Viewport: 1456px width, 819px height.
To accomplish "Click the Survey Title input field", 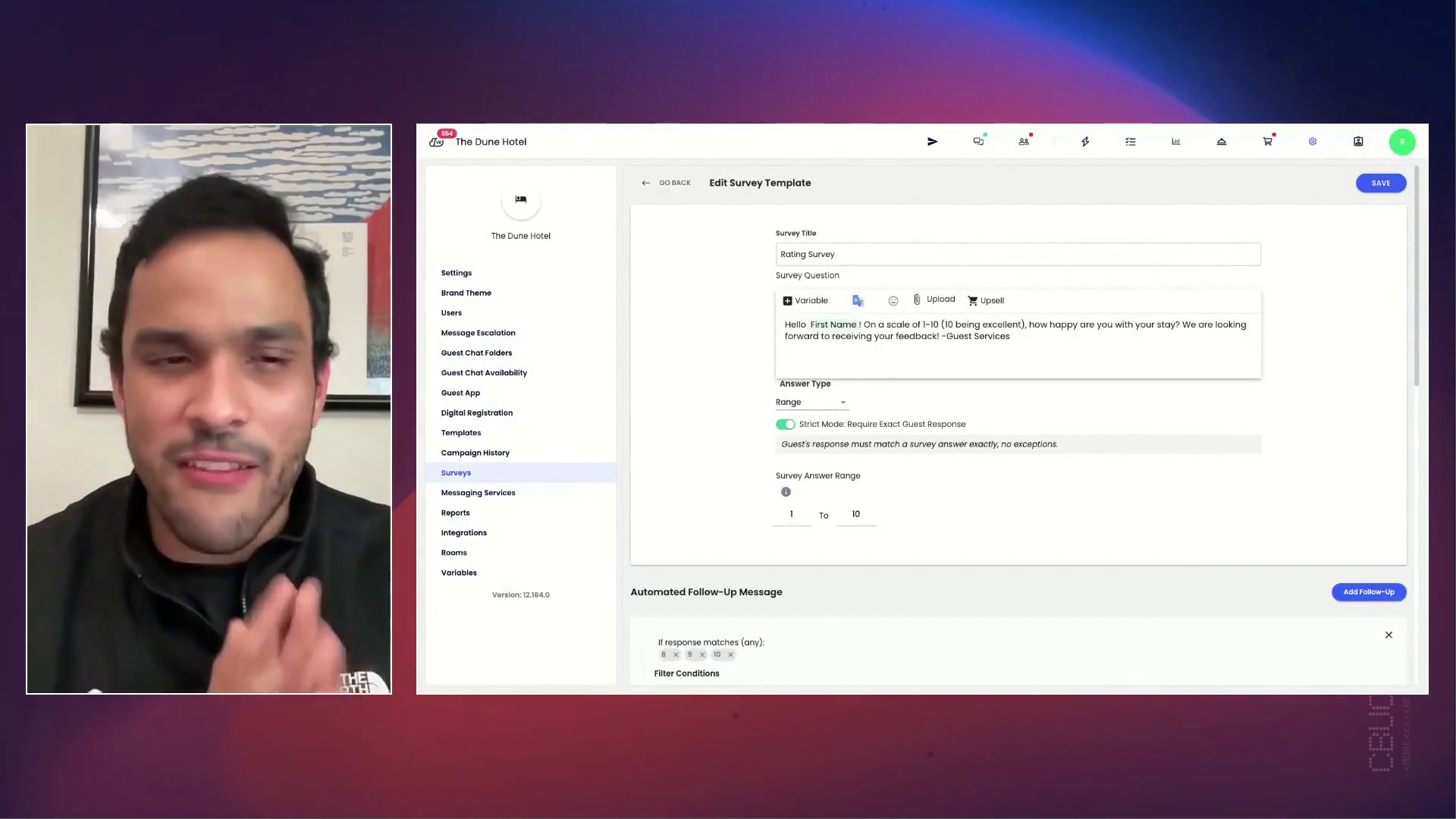I will click(1017, 255).
